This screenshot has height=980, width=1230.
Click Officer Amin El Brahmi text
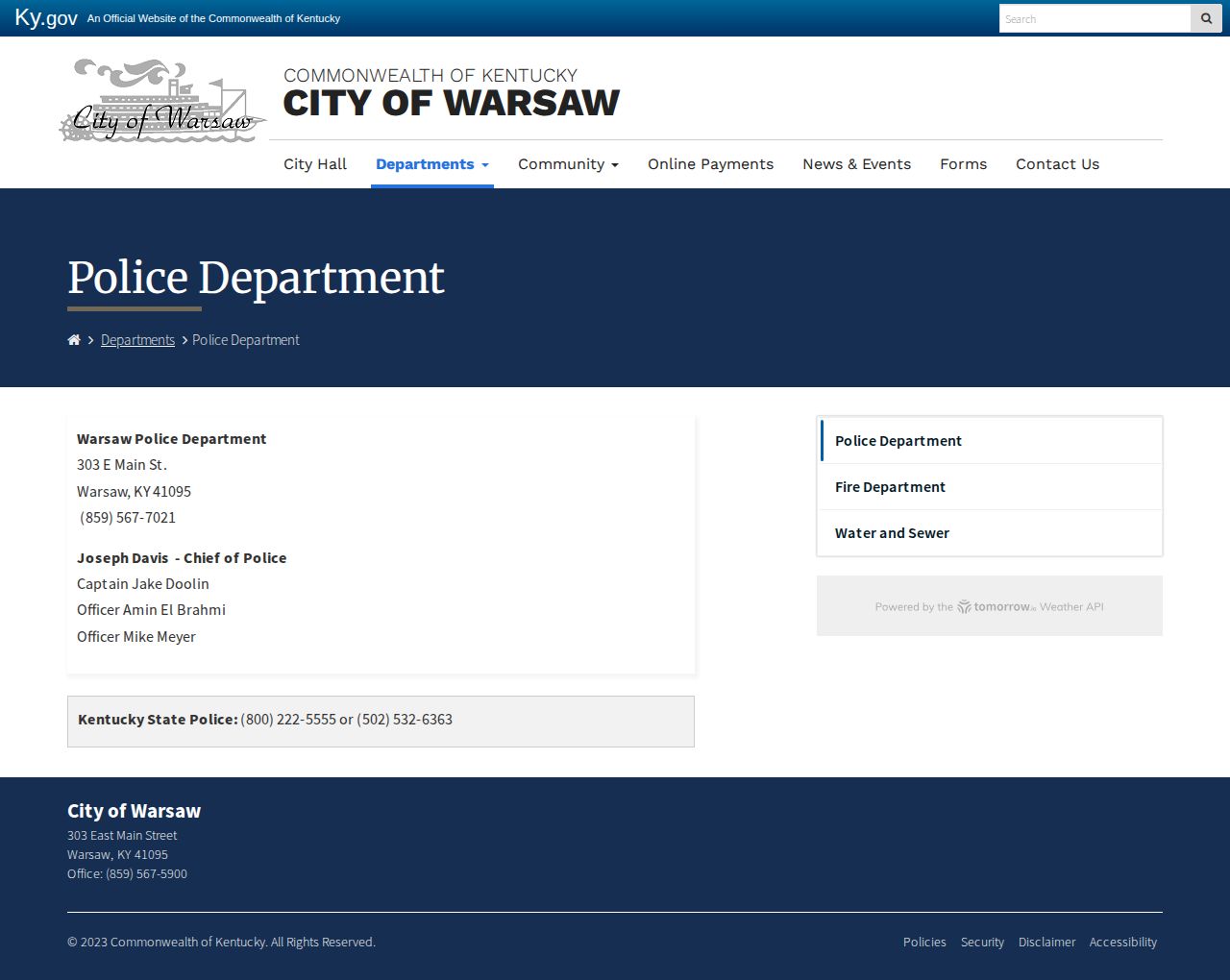(151, 610)
